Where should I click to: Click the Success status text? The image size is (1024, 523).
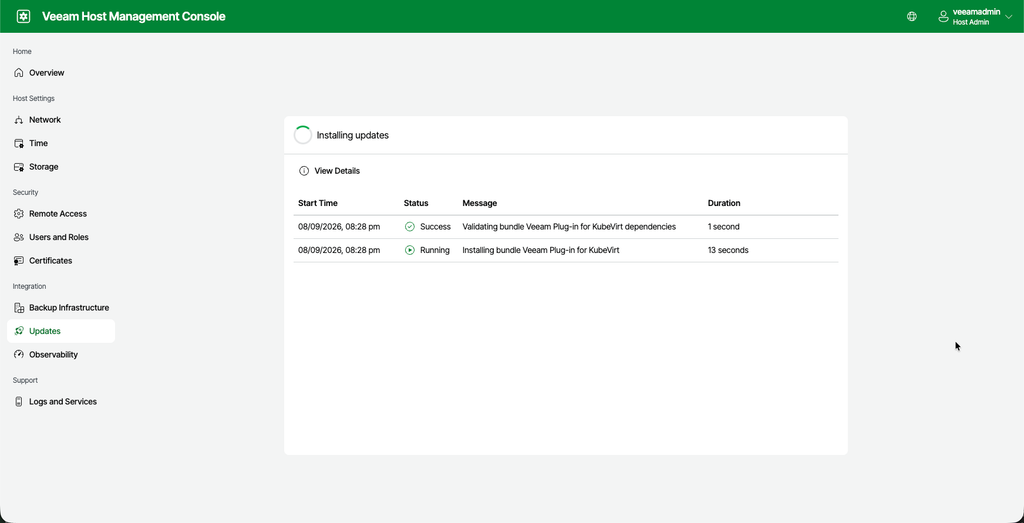[436, 227]
